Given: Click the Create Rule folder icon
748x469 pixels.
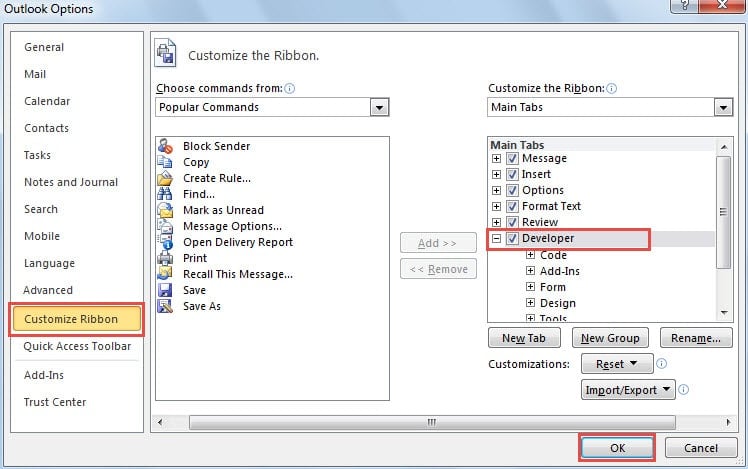Looking at the screenshot, I should [165, 178].
